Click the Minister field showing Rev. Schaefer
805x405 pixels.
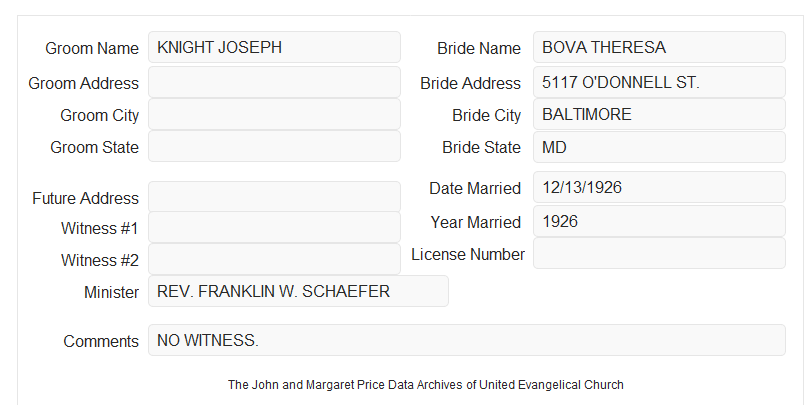click(x=298, y=291)
